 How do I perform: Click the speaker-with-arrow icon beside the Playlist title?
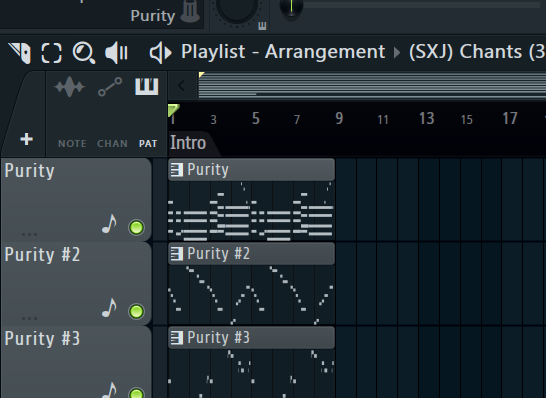coord(160,53)
